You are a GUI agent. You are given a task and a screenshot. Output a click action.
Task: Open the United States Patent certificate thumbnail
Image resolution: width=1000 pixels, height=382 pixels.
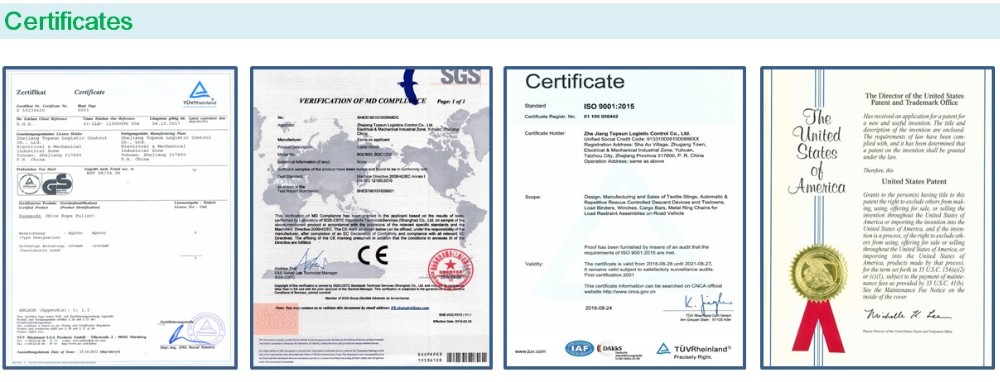tap(878, 217)
